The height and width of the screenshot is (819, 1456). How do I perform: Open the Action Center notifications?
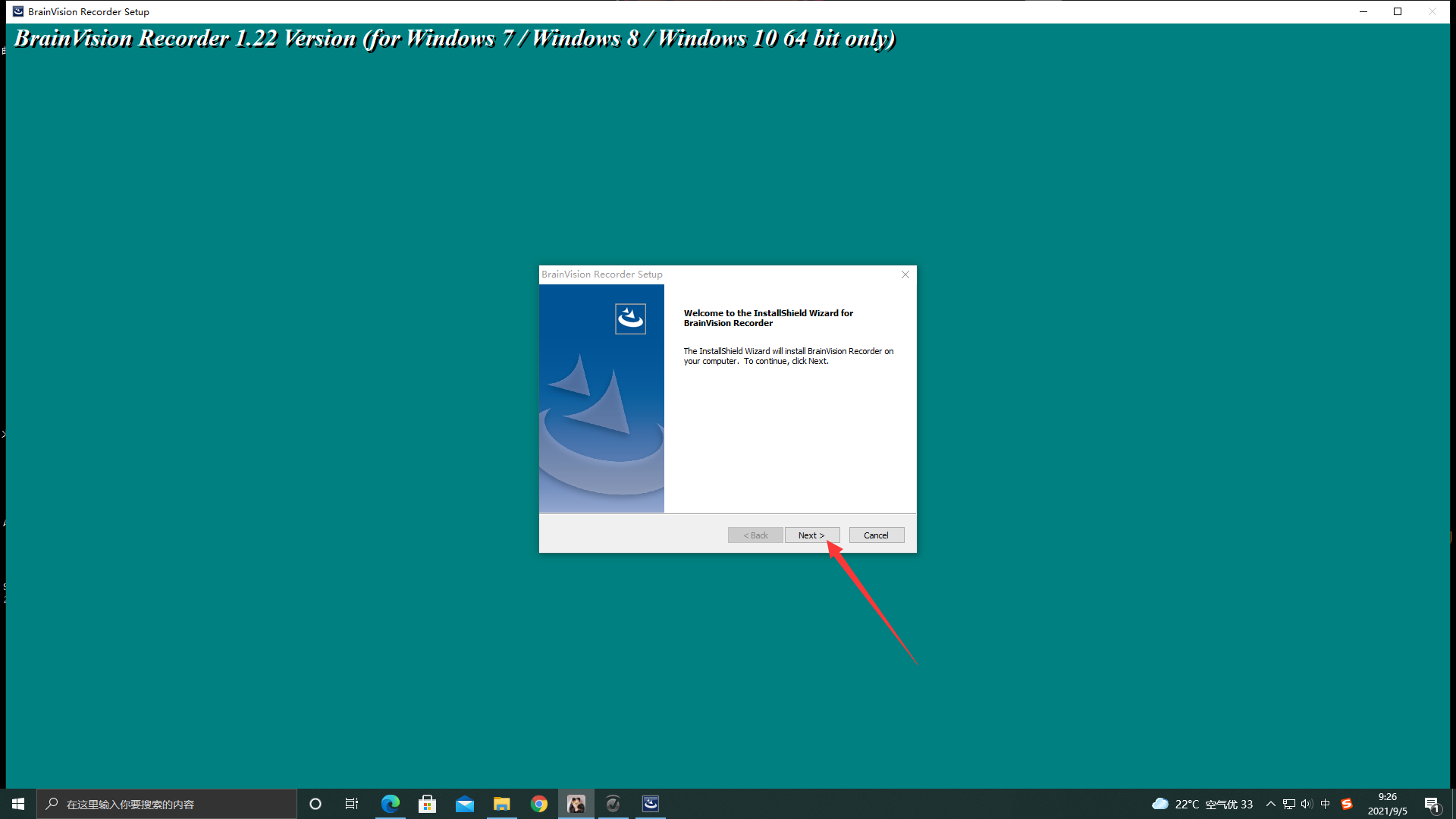[1432, 804]
